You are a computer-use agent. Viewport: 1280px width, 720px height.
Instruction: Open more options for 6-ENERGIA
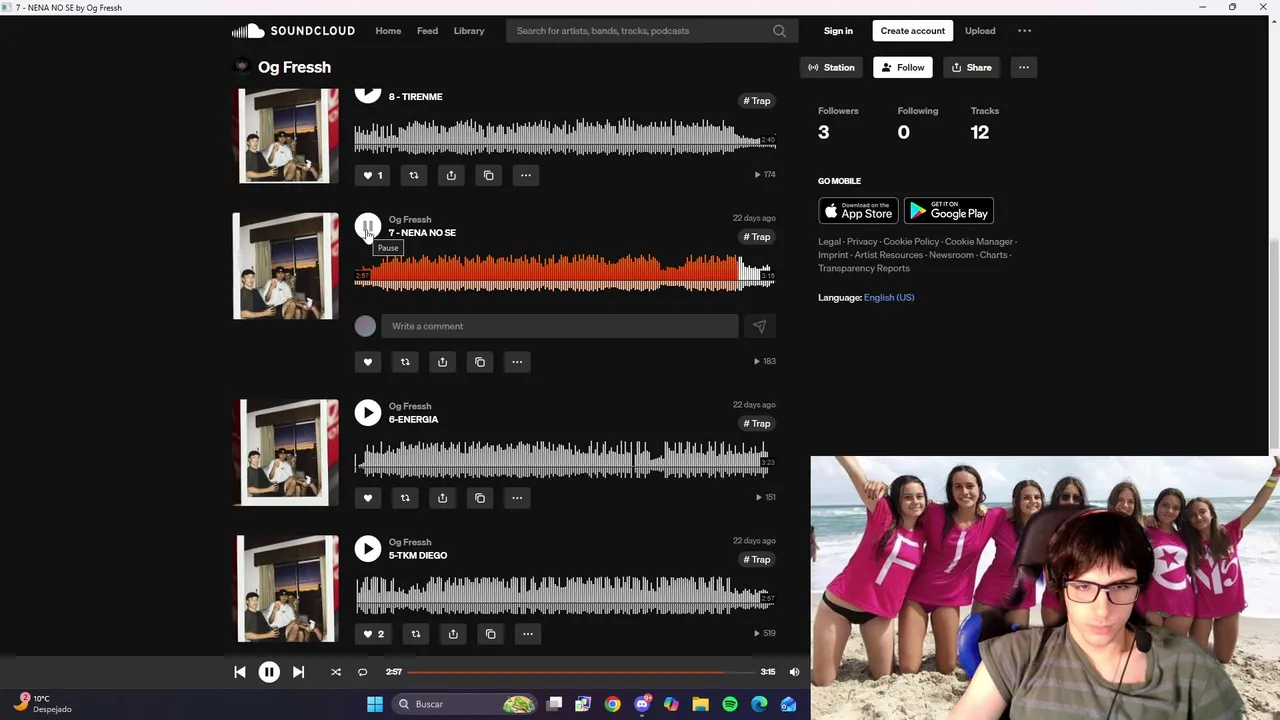click(517, 498)
